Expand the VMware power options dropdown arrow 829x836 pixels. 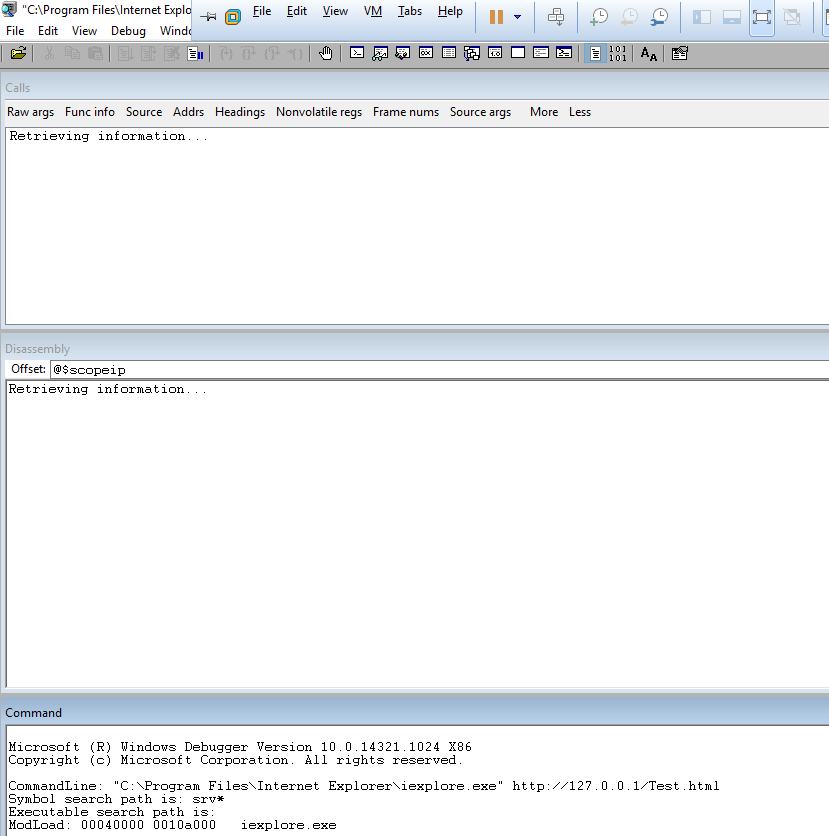click(517, 17)
